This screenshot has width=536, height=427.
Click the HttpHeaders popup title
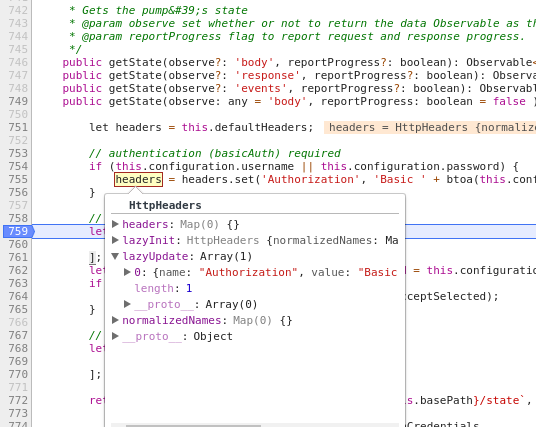coord(165,205)
